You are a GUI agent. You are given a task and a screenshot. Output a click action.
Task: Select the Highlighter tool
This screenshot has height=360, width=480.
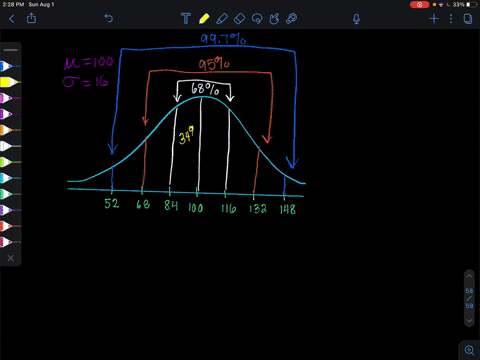(222, 19)
